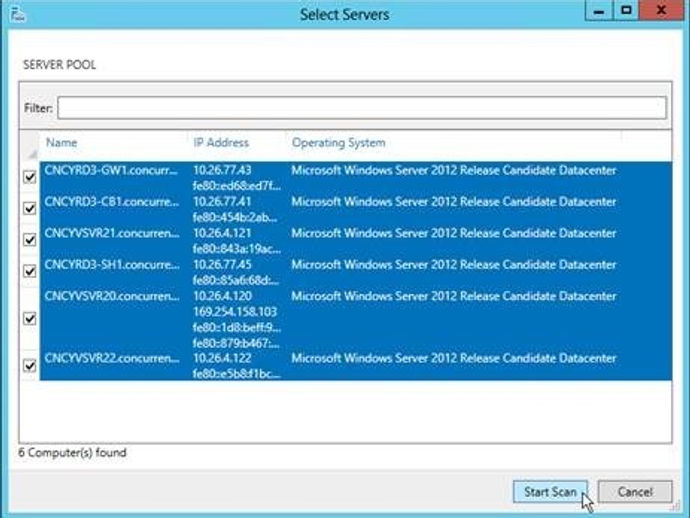Close the Select Servers window
The height and width of the screenshot is (518, 690).
[662, 11]
